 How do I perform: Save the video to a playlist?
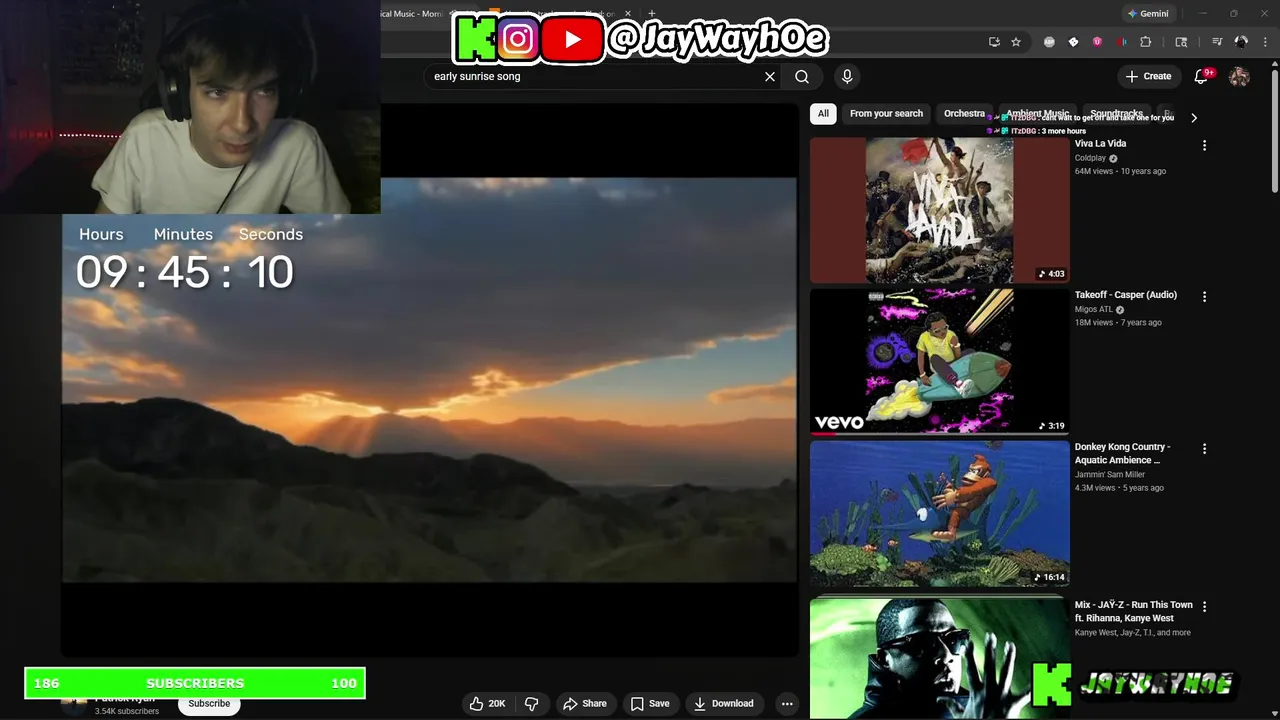click(650, 703)
